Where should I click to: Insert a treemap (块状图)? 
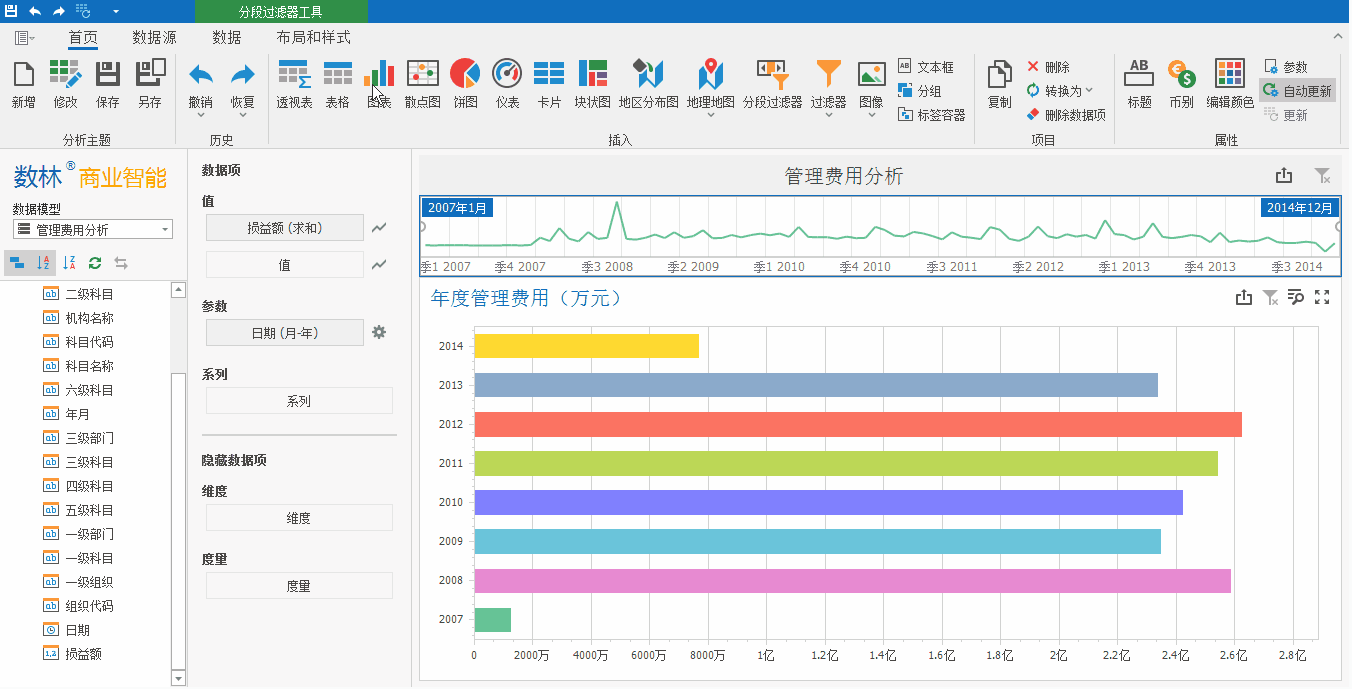click(x=592, y=84)
